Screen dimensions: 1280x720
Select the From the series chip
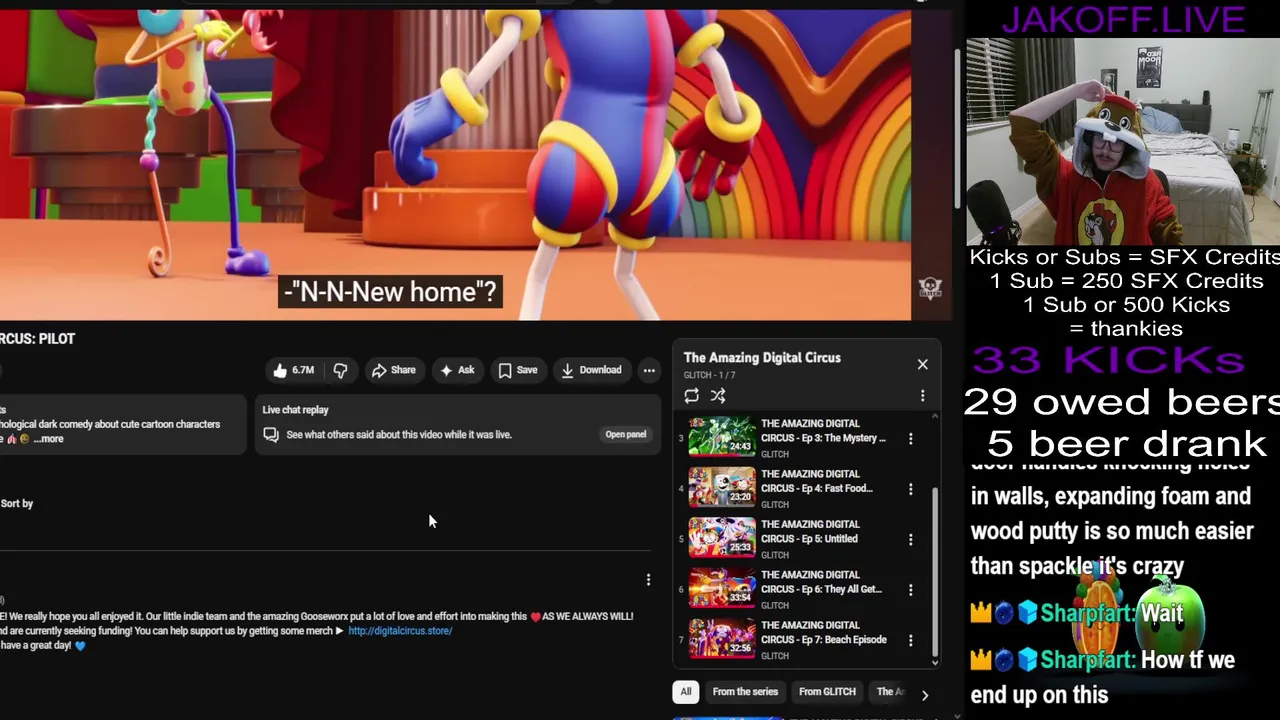click(745, 692)
